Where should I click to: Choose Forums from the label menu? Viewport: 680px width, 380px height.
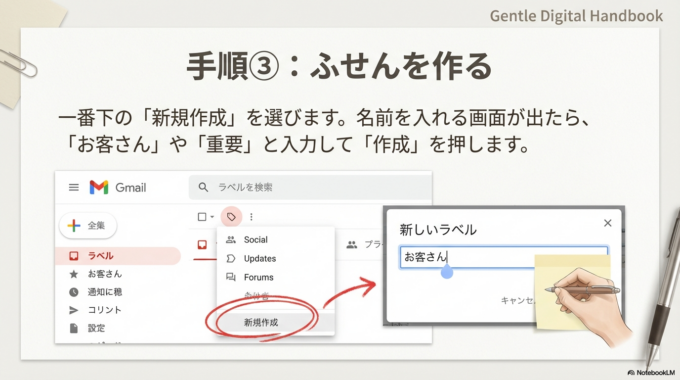point(276,277)
